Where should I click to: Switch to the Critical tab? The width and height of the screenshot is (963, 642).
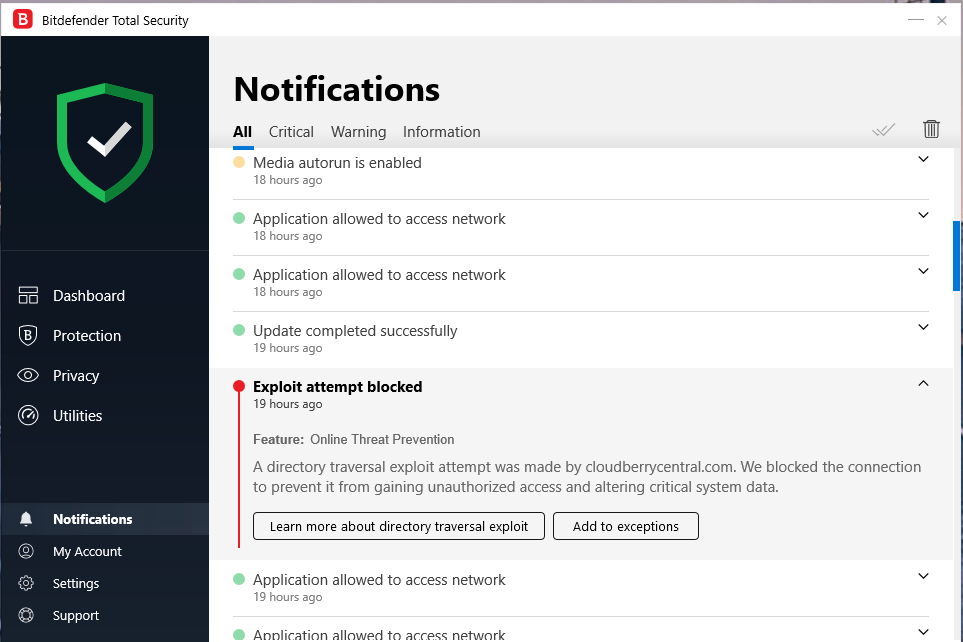(x=291, y=132)
